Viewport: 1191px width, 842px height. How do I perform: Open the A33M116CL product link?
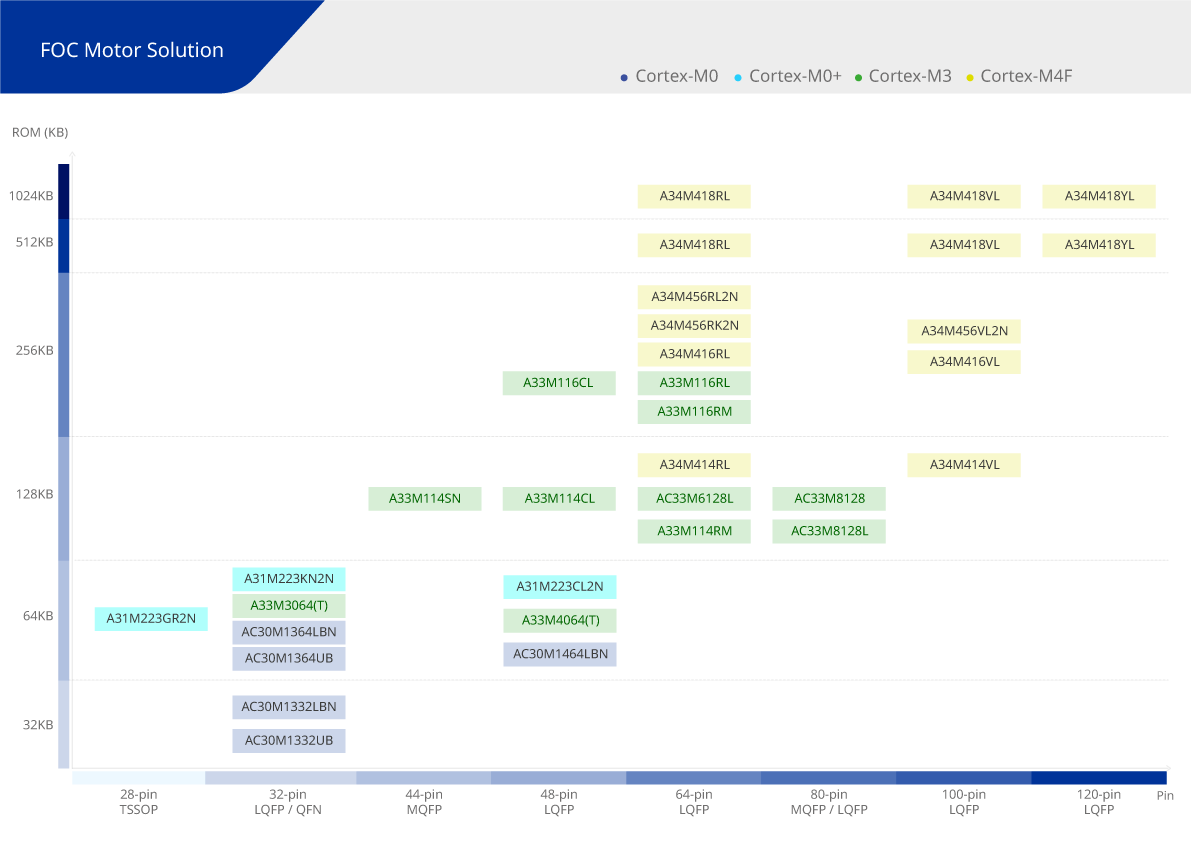pyautogui.click(x=559, y=383)
